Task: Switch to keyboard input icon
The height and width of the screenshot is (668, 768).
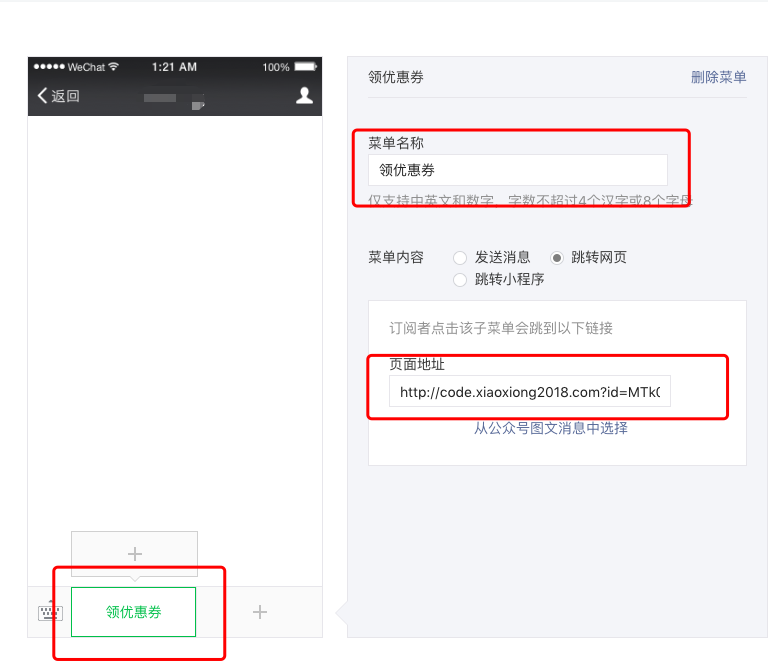Action: coord(50,612)
